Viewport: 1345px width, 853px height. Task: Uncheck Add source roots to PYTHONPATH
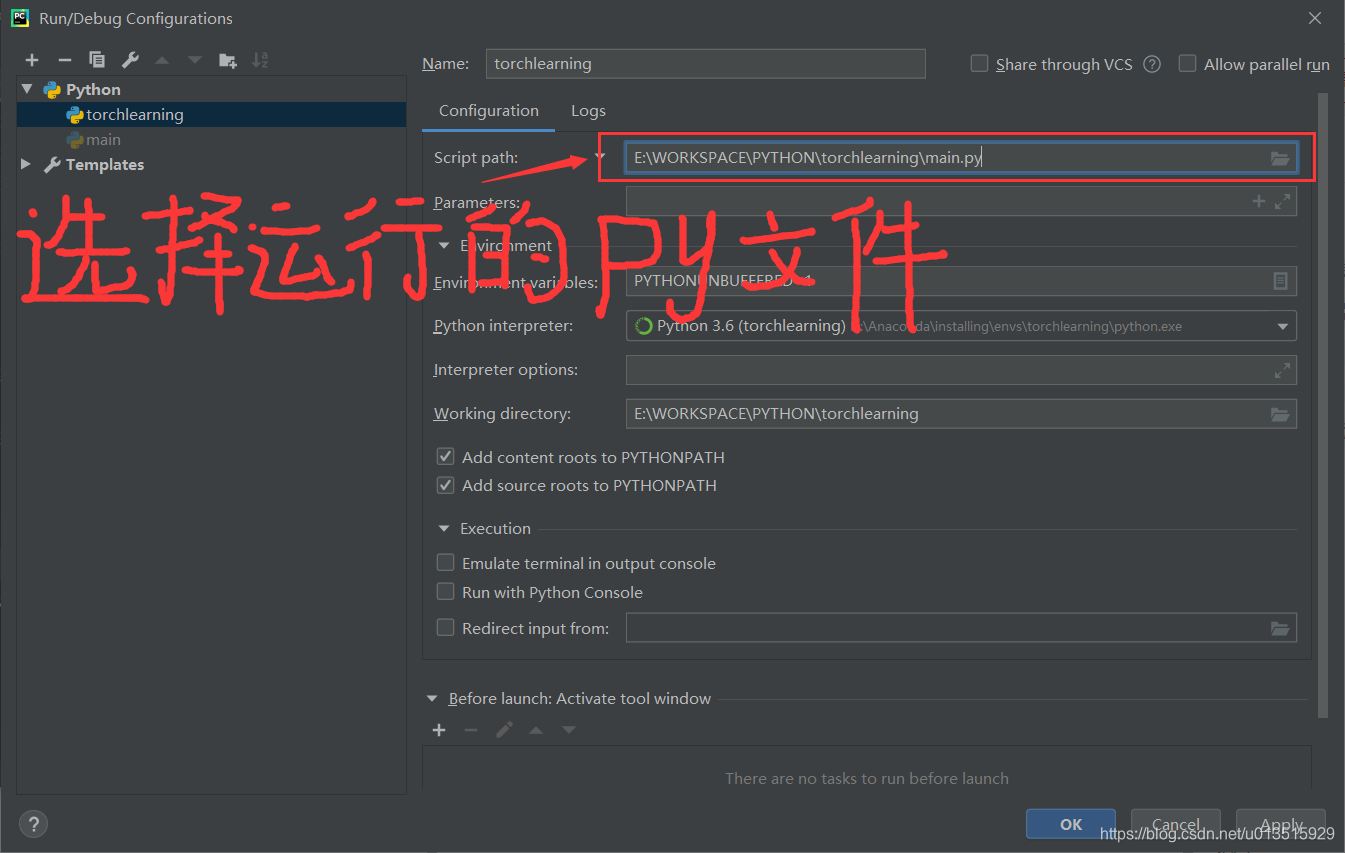coord(445,485)
